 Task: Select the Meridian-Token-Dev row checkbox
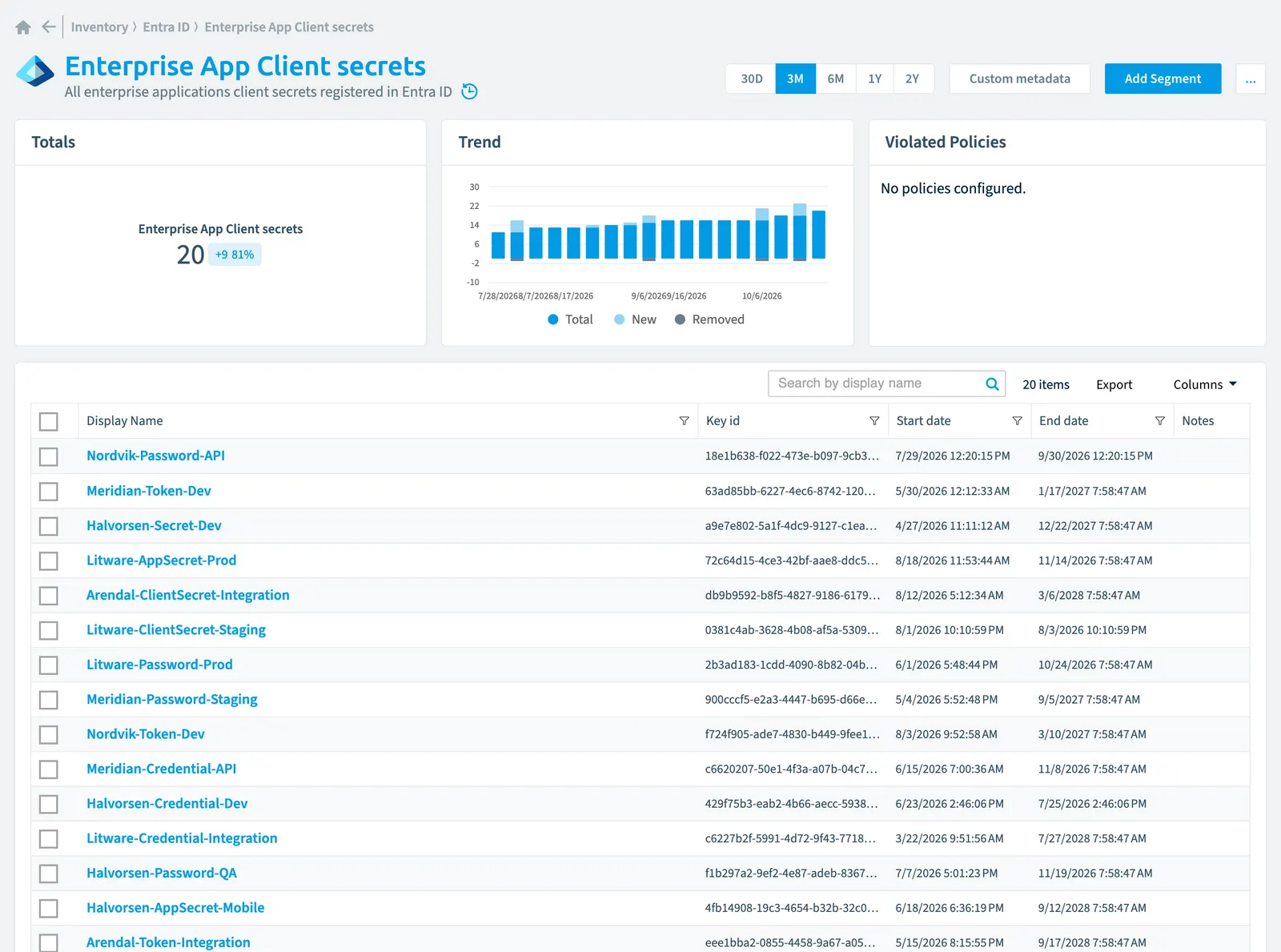[49, 491]
